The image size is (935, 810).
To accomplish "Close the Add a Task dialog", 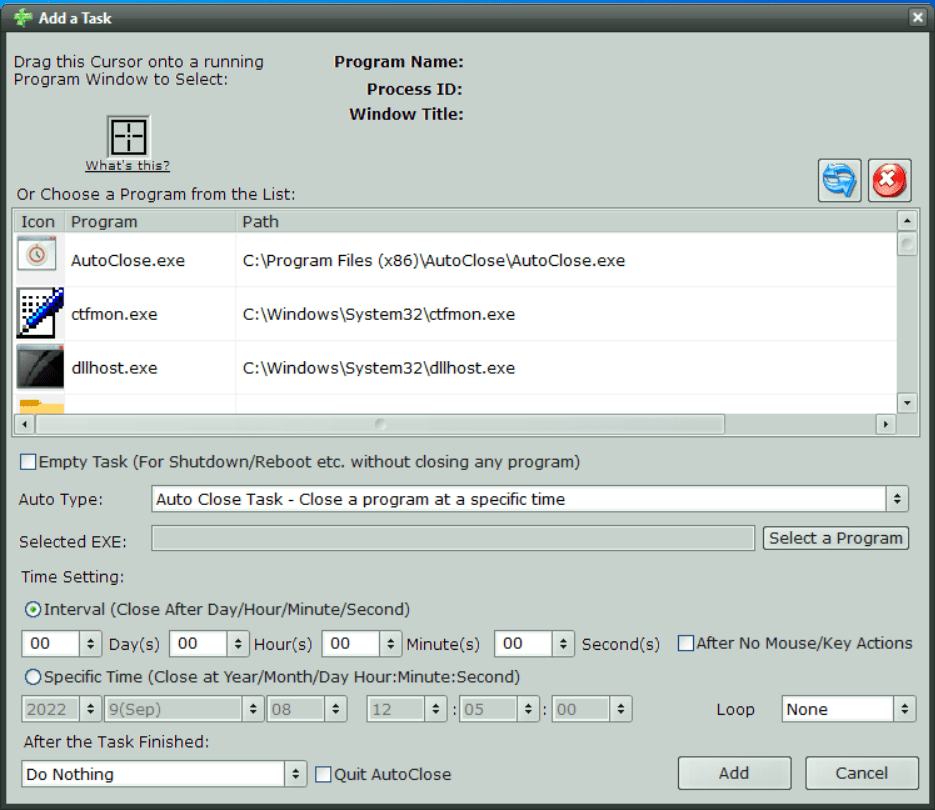I will coord(918,17).
